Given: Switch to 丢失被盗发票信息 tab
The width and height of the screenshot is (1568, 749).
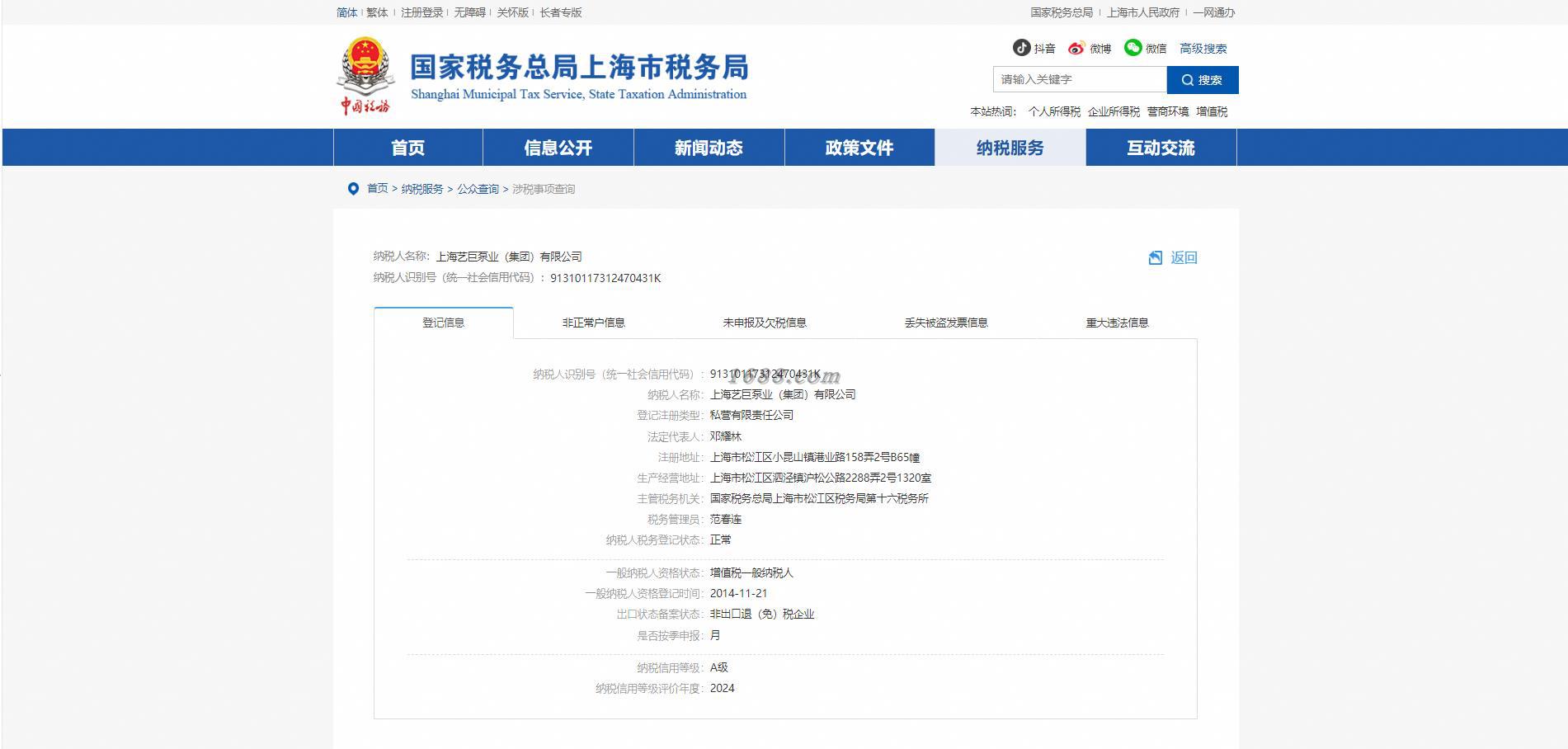Looking at the screenshot, I should point(946,323).
